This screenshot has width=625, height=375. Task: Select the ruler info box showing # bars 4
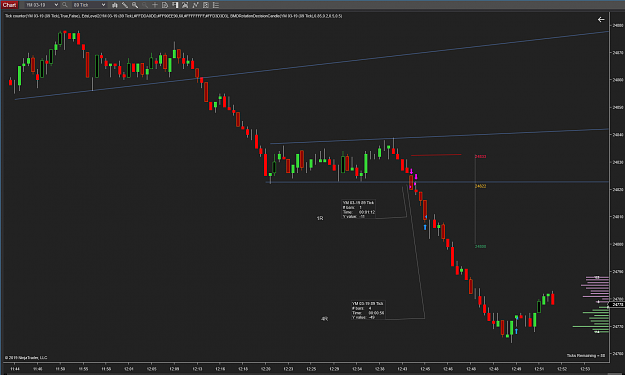(368, 310)
